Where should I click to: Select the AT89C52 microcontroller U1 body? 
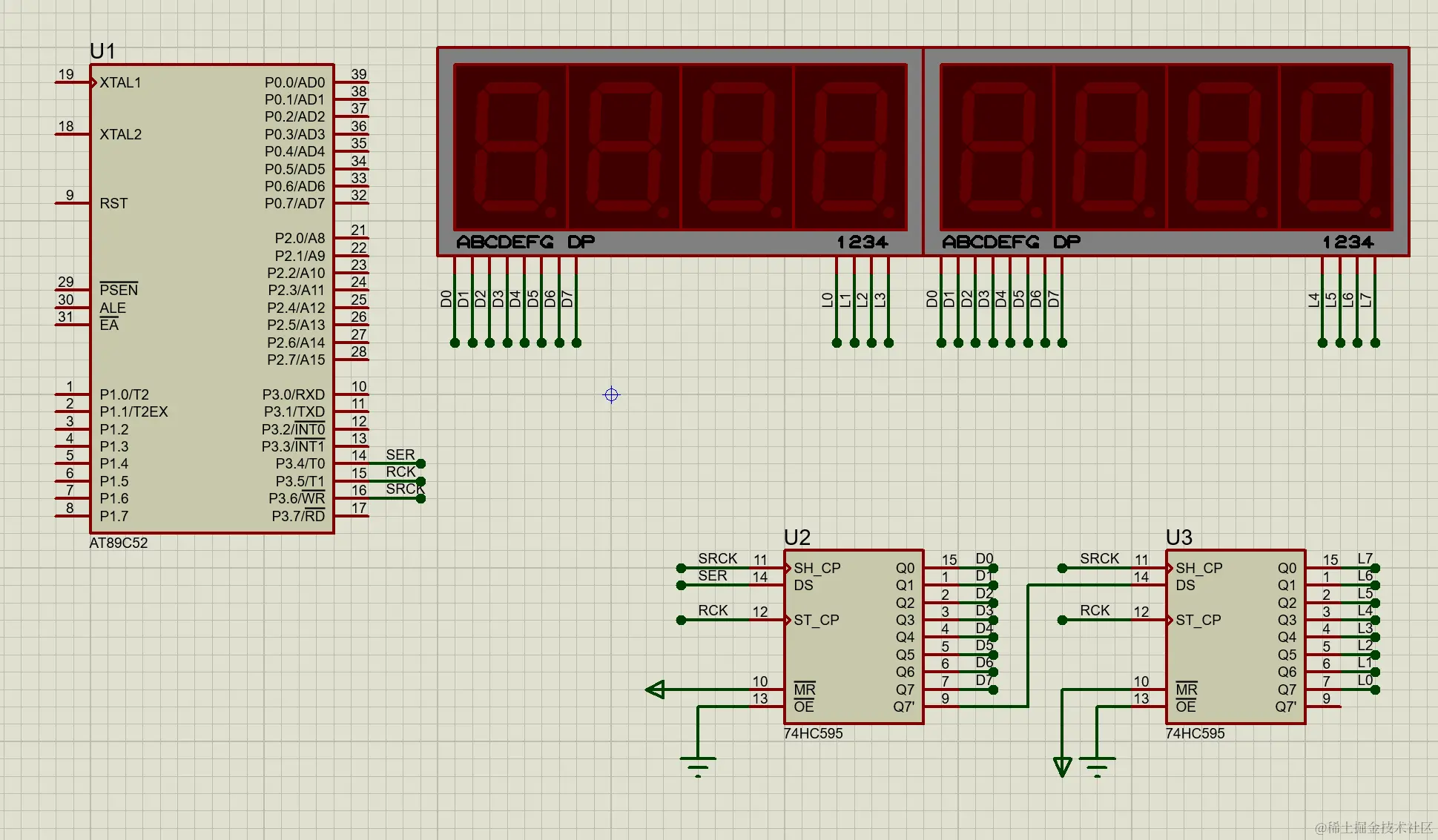(211, 297)
